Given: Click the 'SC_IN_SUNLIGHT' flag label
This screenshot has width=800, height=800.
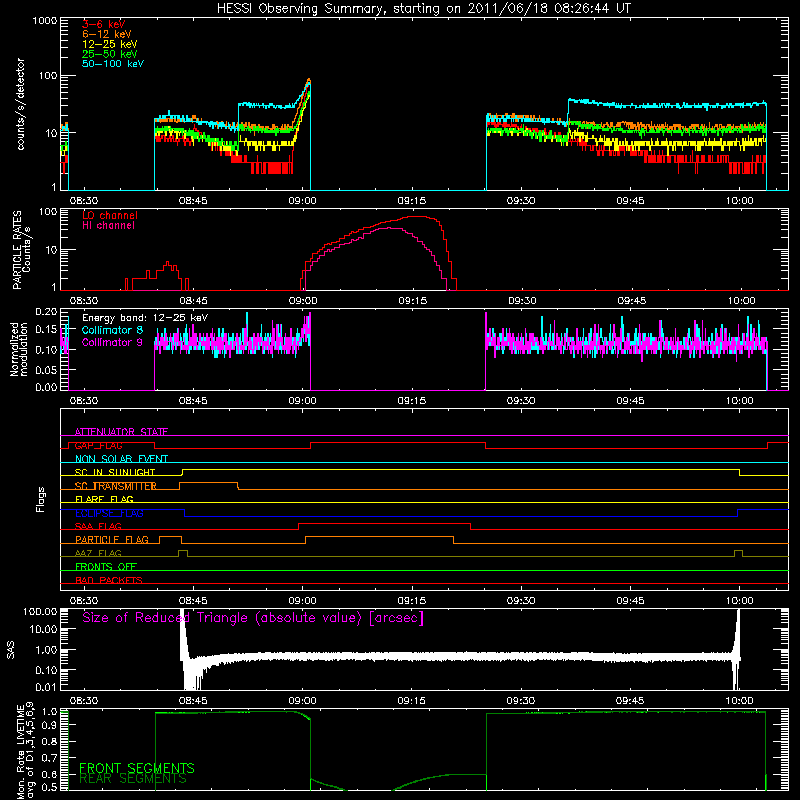Looking at the screenshot, I should click(x=115, y=472).
